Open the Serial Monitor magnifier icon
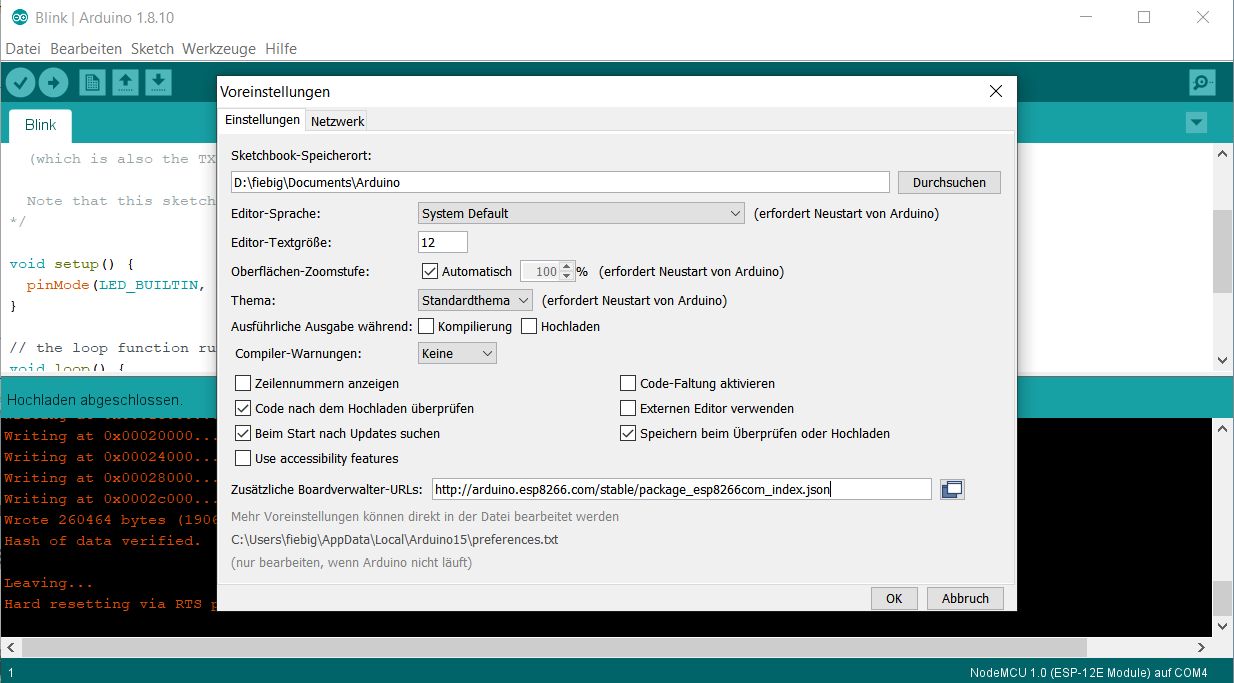The width and height of the screenshot is (1234, 683). 1202,82
